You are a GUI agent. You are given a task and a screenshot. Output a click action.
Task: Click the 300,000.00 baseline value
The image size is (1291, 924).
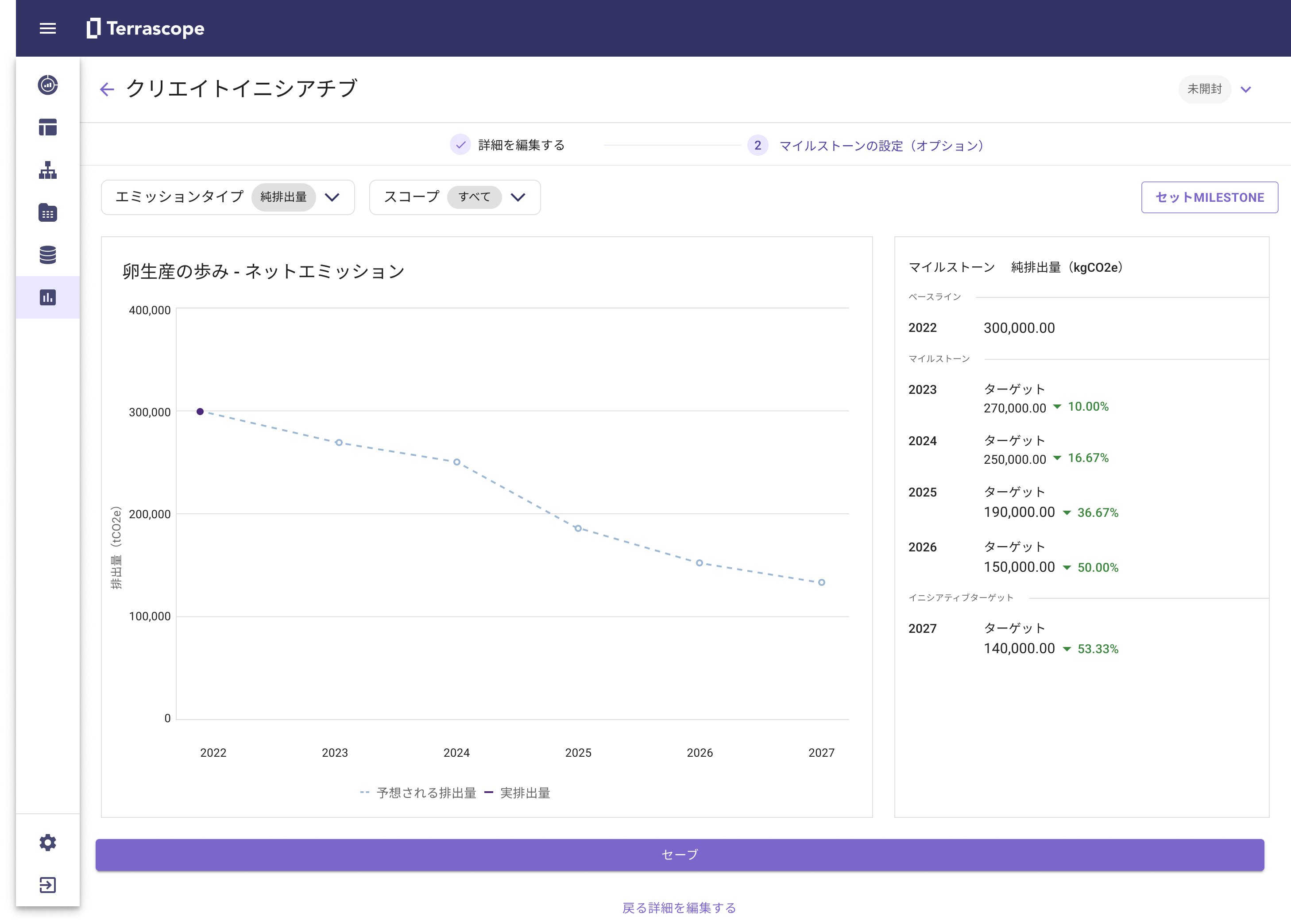[x=1019, y=328]
